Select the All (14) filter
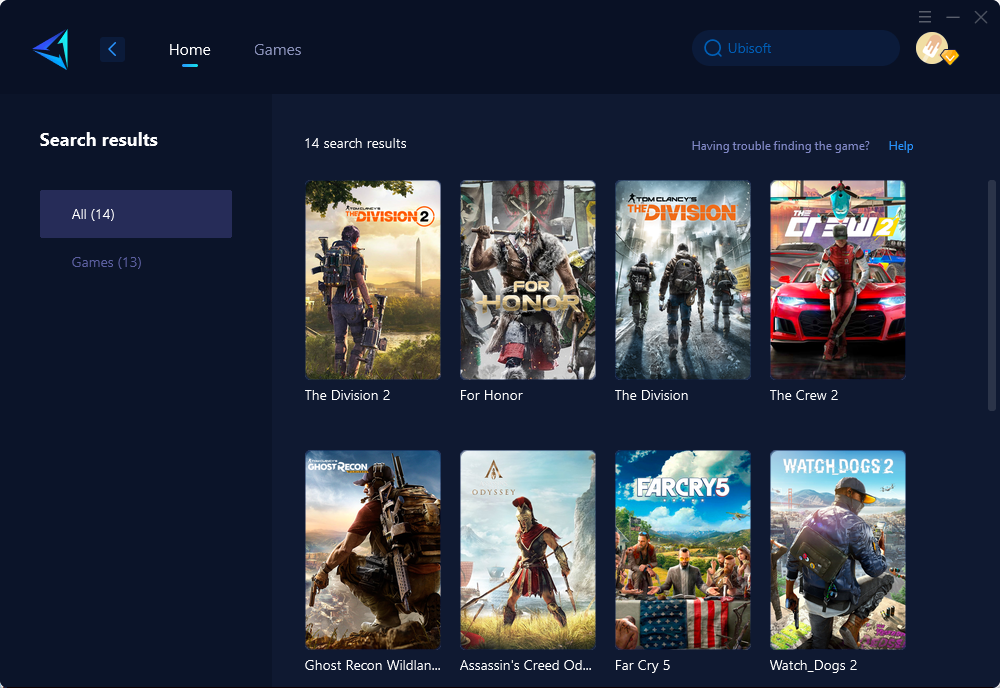This screenshot has width=1000, height=688. (x=136, y=214)
